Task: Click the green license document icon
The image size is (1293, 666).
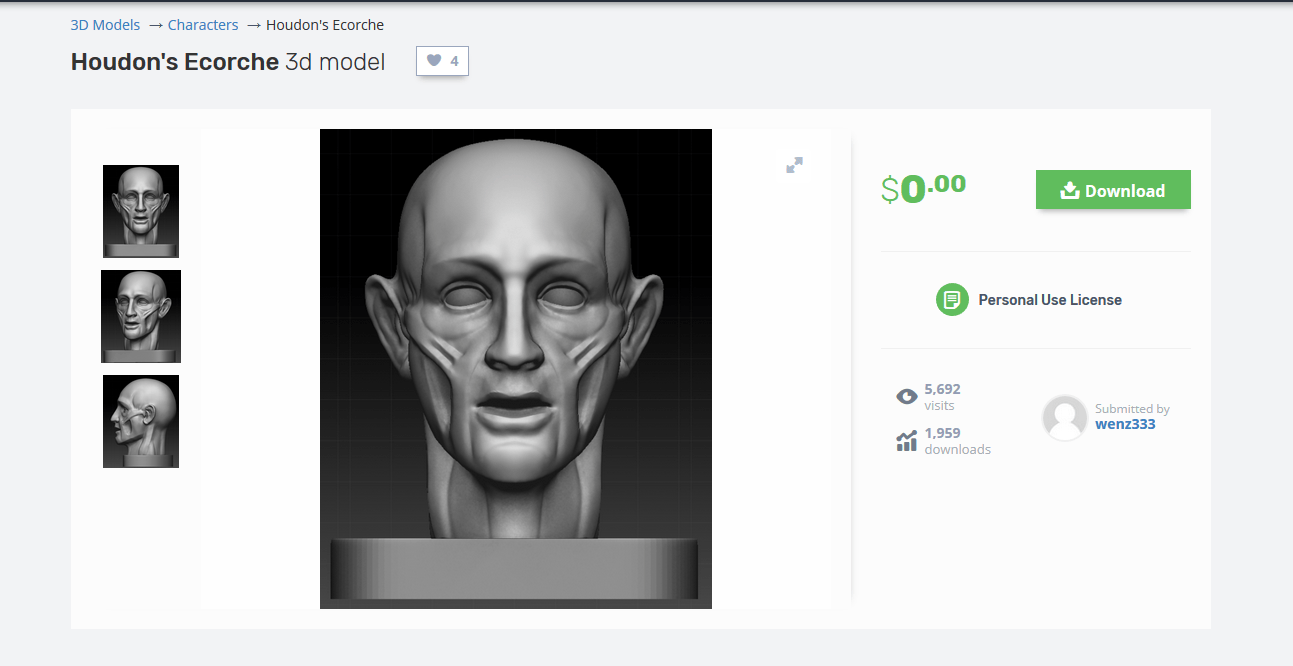Action: [952, 300]
